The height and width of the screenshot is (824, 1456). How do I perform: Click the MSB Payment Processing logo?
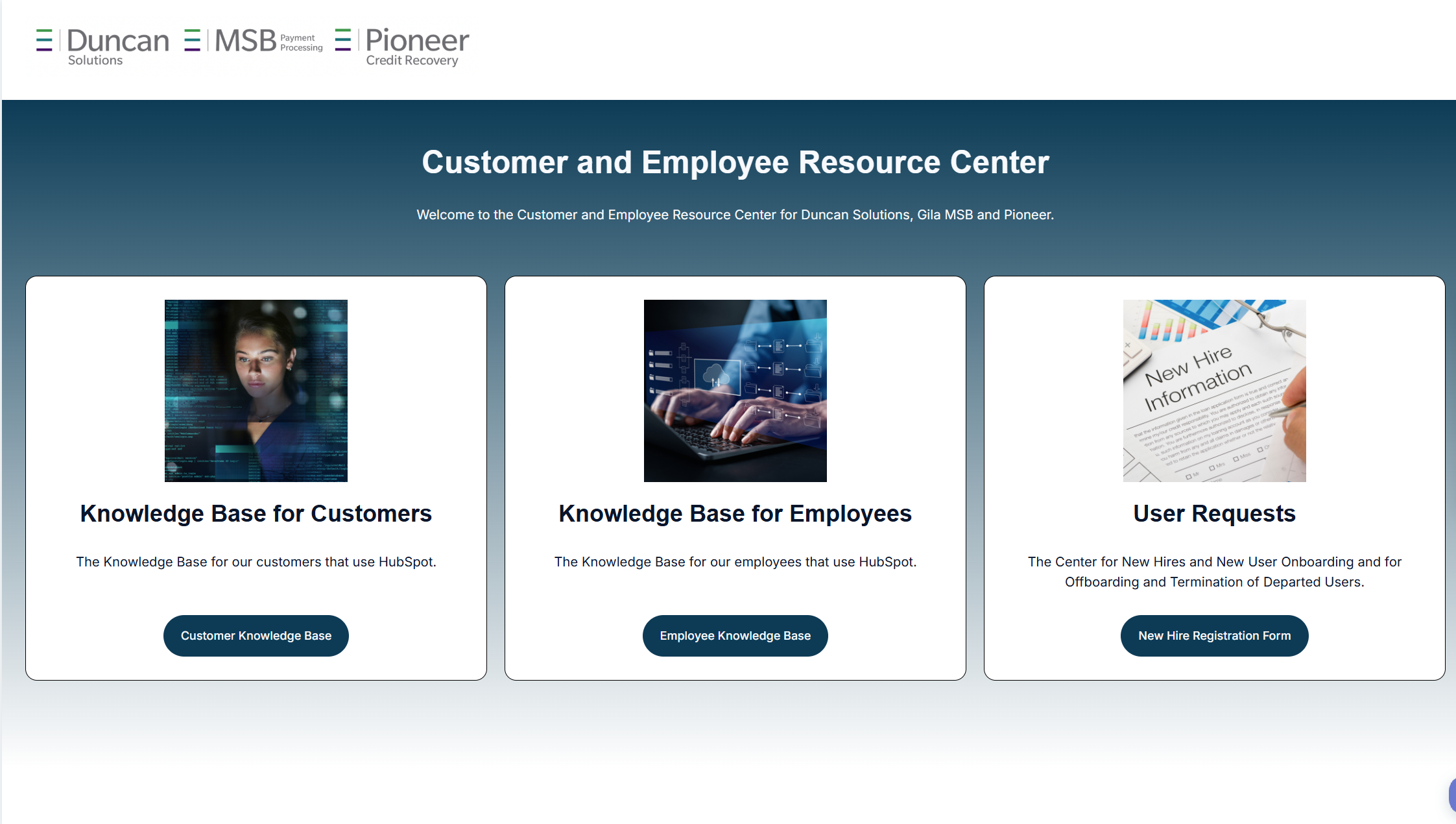pos(253,40)
